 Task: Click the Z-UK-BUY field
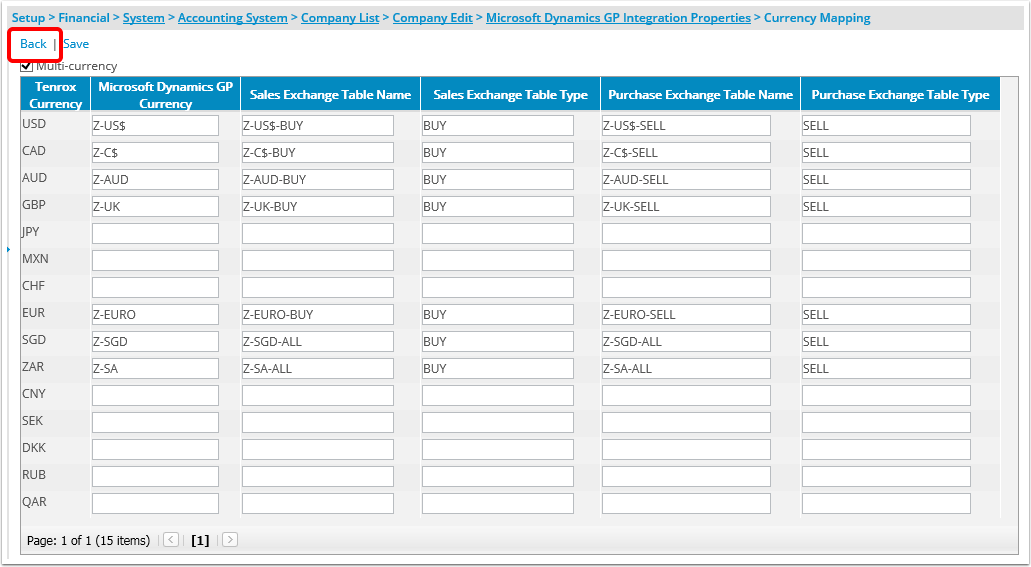[x=318, y=207]
